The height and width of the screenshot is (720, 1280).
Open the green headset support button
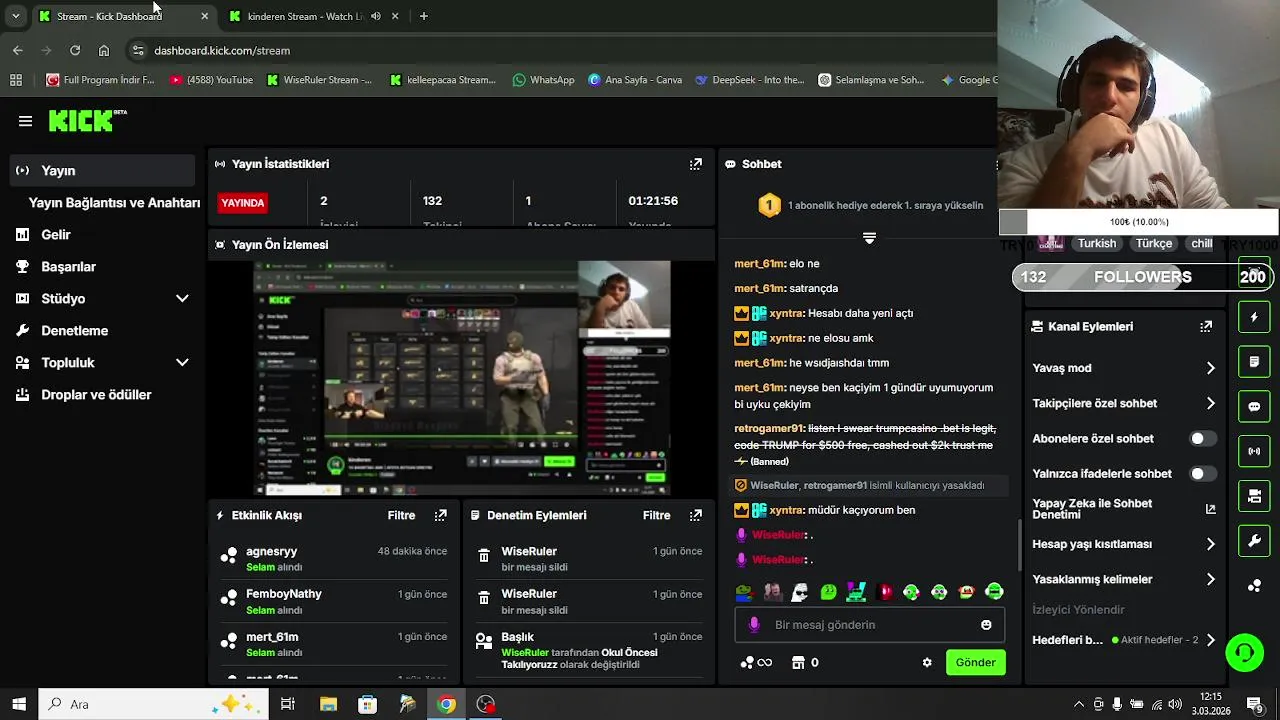pyautogui.click(x=1245, y=653)
